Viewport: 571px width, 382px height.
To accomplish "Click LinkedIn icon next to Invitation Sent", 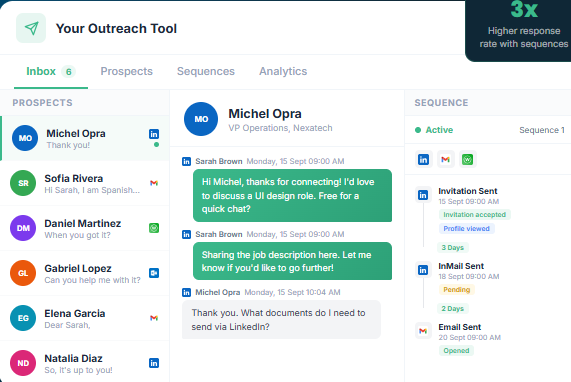I will pos(423,195).
